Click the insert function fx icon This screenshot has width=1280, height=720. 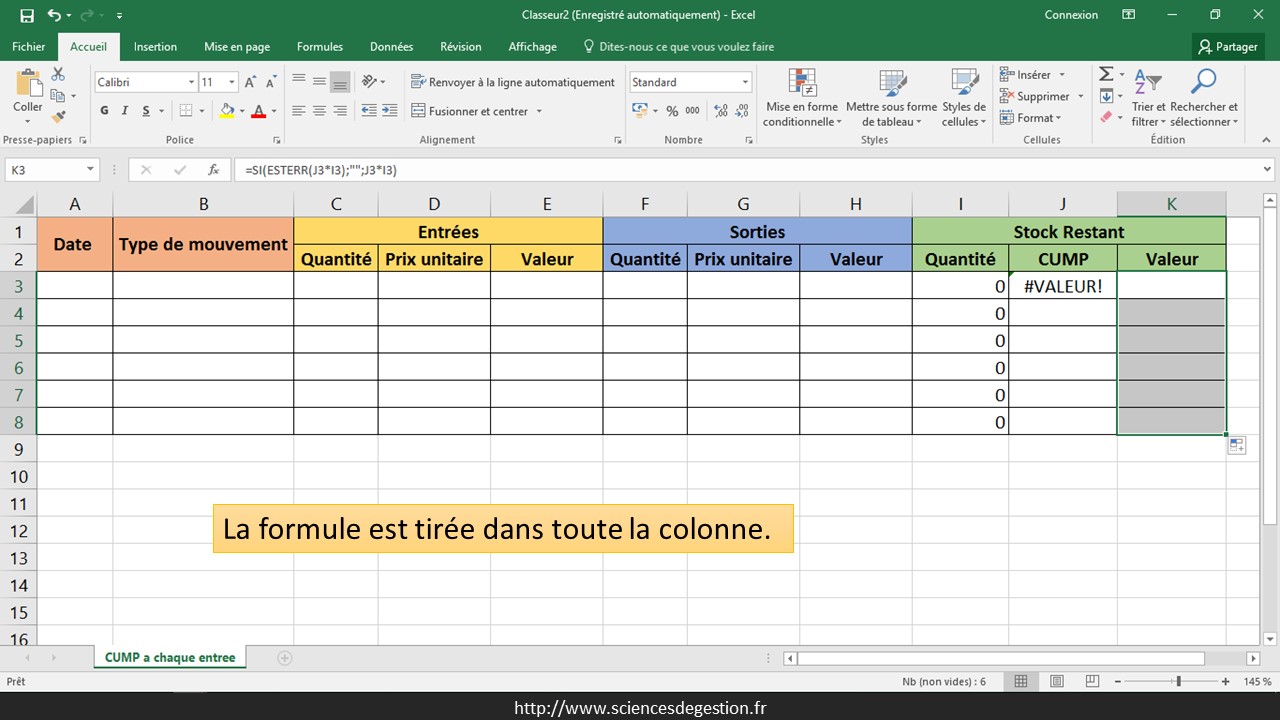213,170
